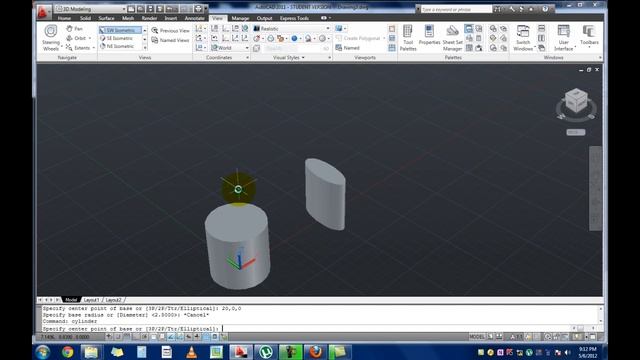Open the viewport configuration dropdown icon
The width and height of the screenshot is (640, 360).
(340, 29)
